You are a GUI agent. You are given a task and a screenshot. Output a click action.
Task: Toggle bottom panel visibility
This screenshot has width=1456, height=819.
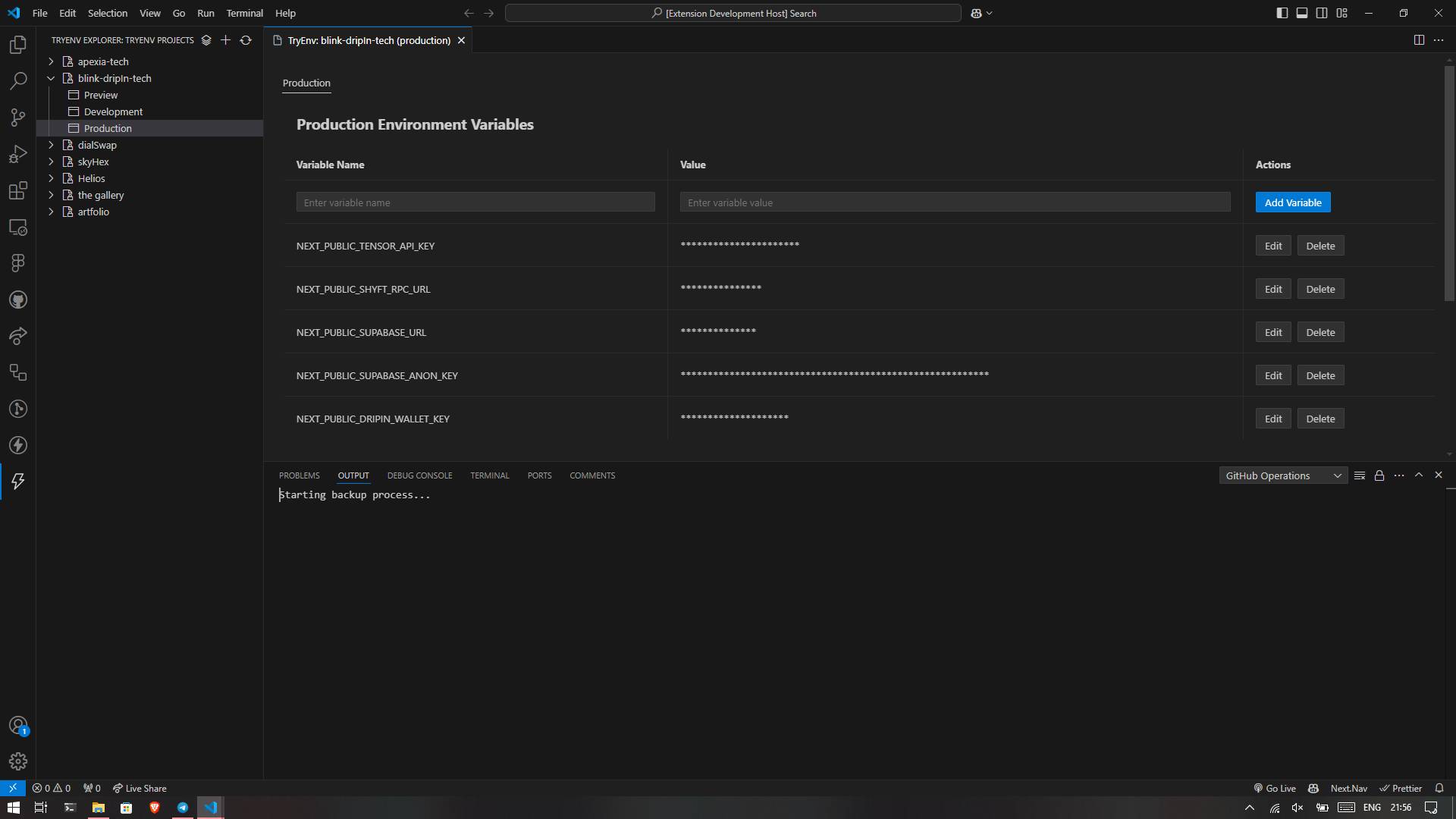(x=1302, y=13)
